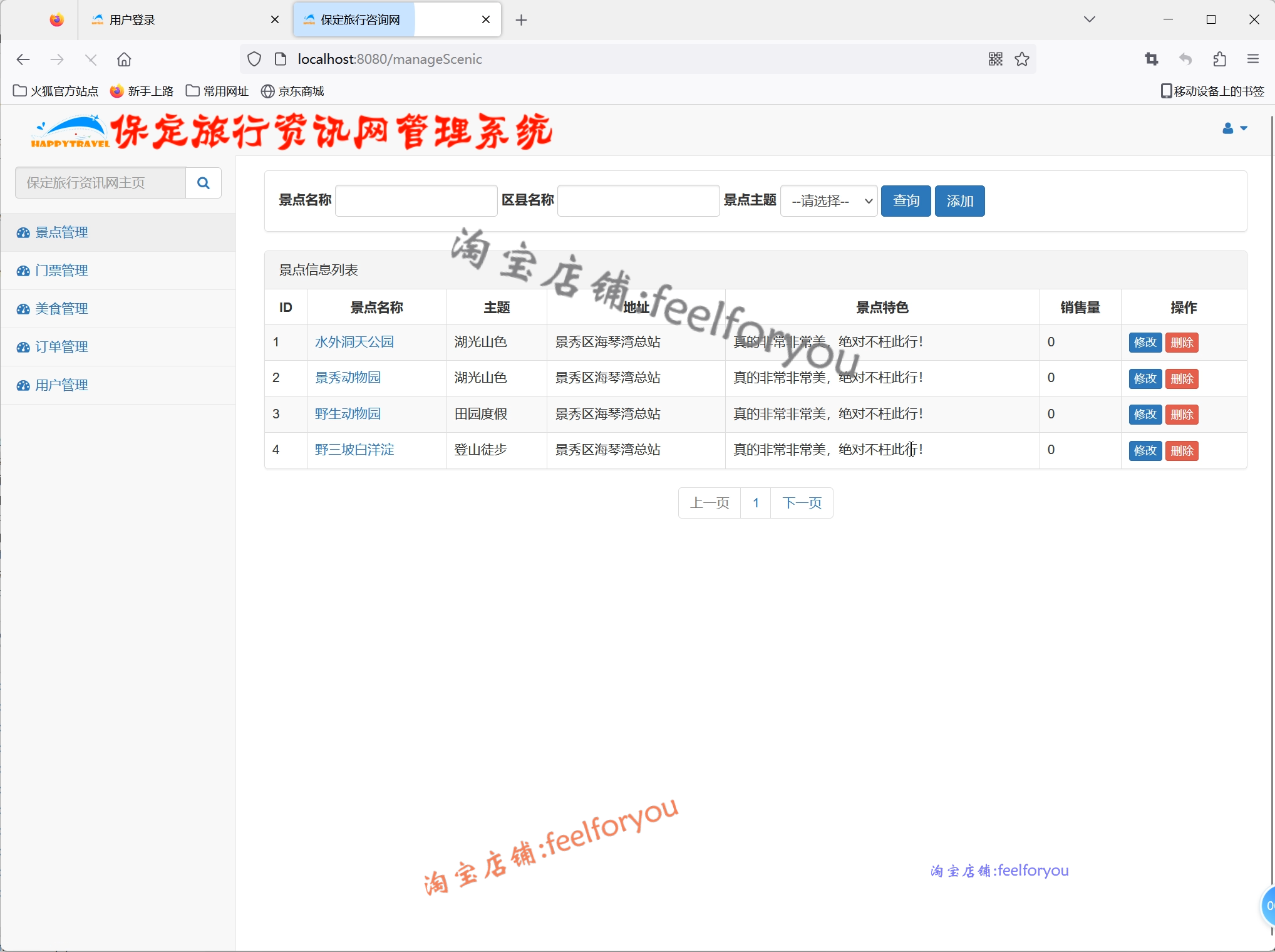
Task: Expand the 景点主题 dropdown
Action: (829, 201)
